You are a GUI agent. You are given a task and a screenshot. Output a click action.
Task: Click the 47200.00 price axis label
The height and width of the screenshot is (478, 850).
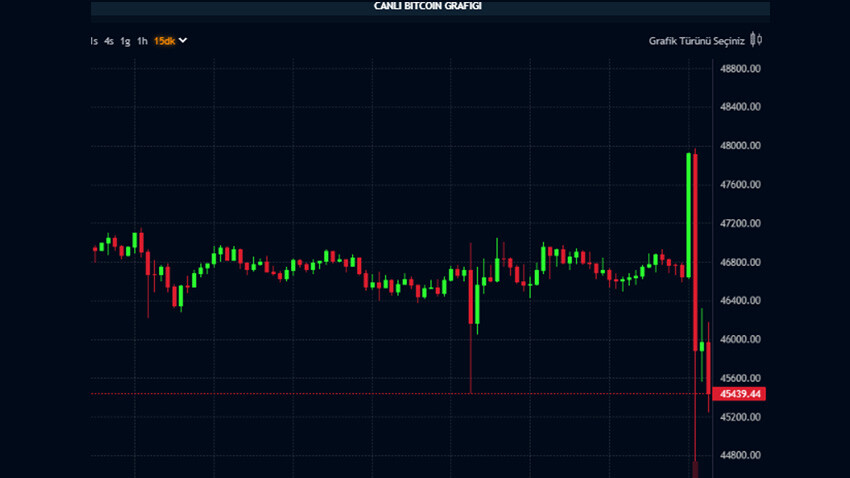click(741, 224)
